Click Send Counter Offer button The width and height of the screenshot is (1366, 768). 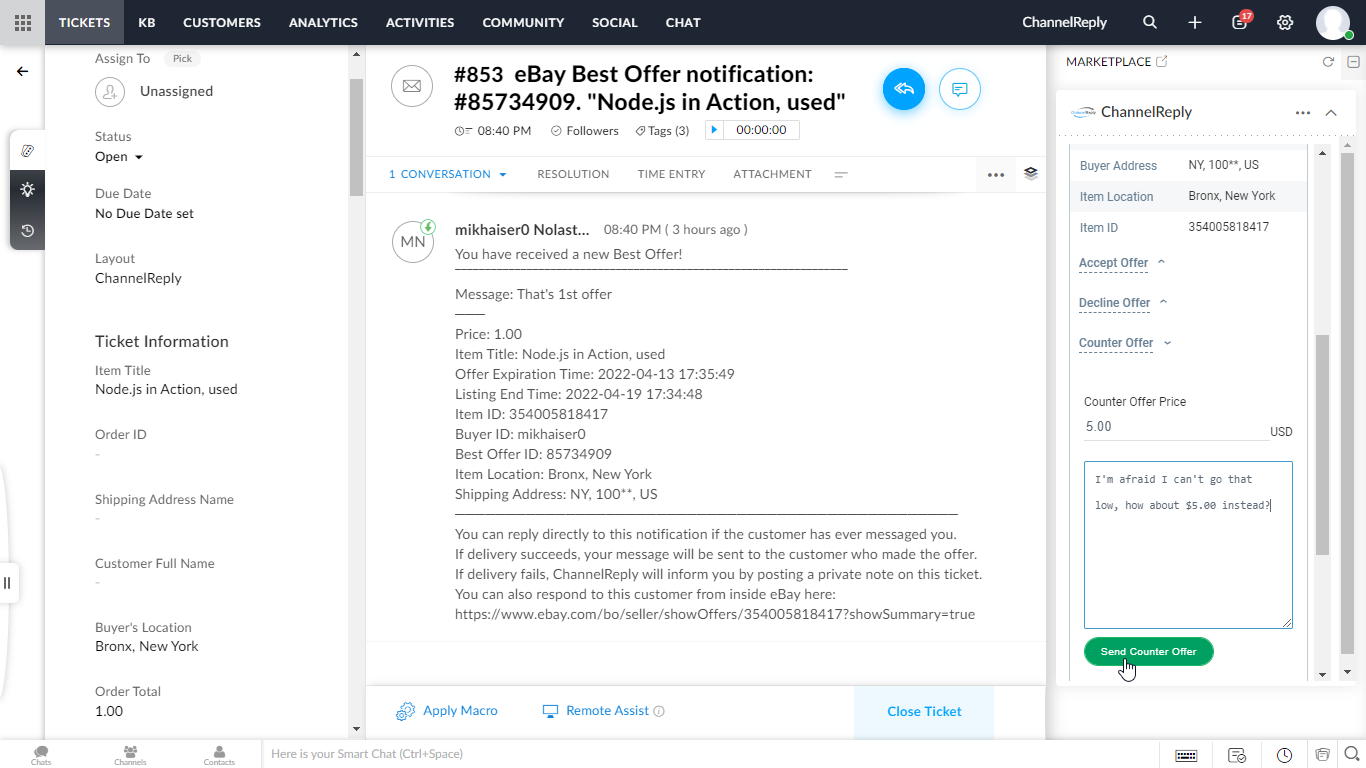coord(1148,651)
